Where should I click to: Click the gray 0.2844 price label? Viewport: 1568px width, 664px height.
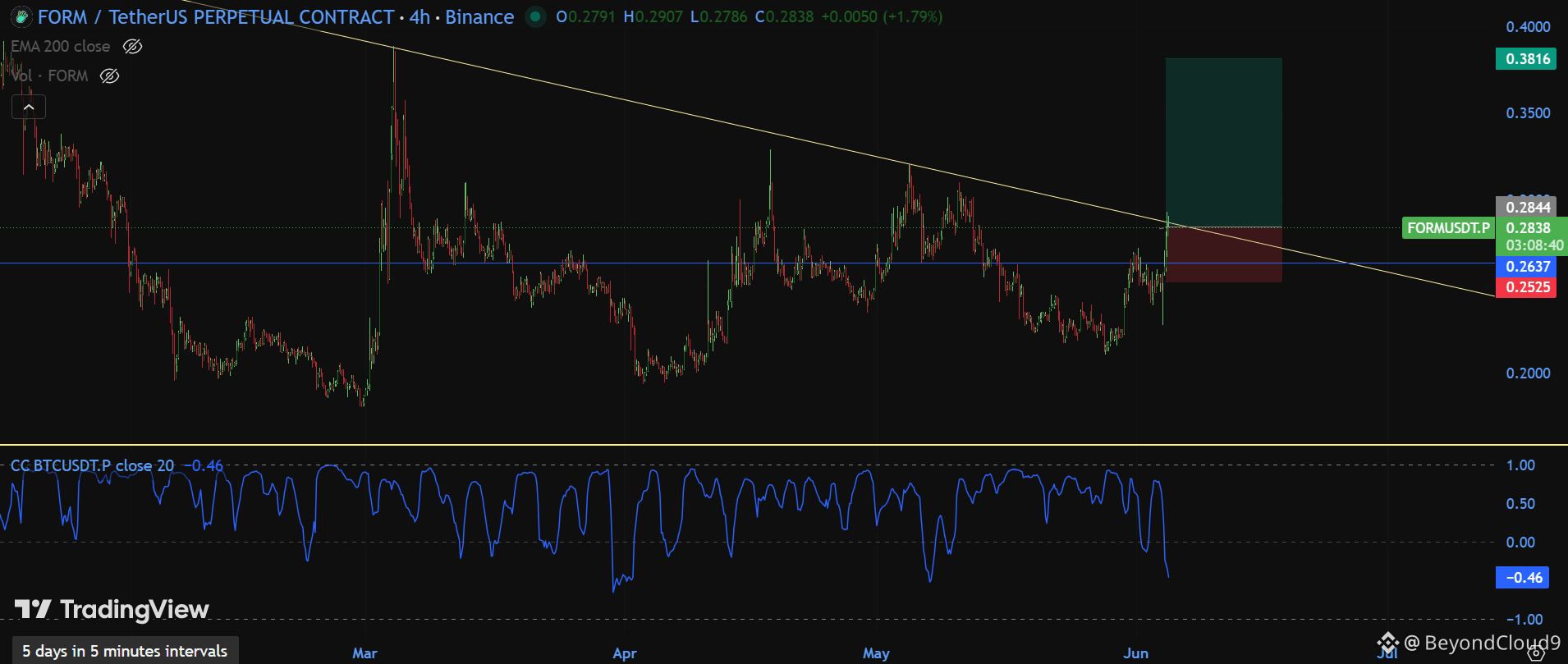tap(1526, 207)
